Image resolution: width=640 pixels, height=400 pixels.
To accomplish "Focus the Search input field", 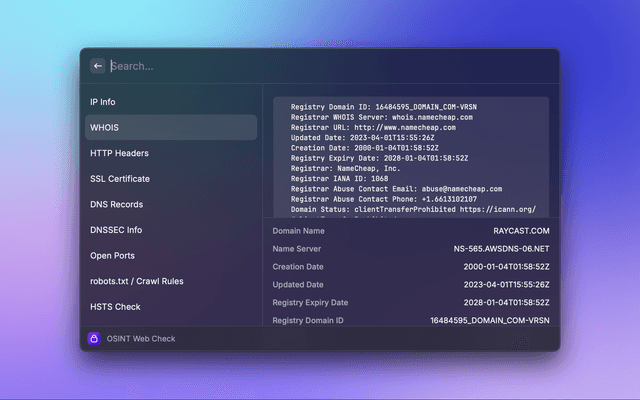I will [x=300, y=66].
